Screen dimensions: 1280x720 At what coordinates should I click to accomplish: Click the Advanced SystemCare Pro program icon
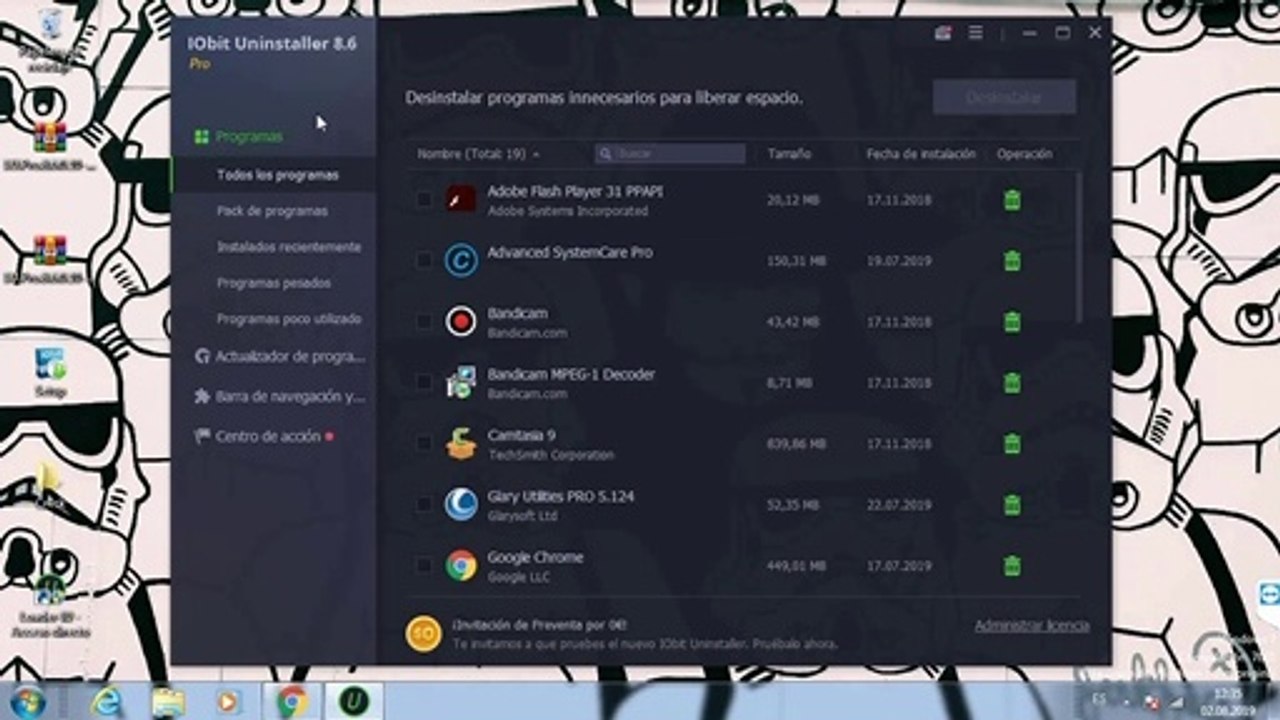[461, 260]
